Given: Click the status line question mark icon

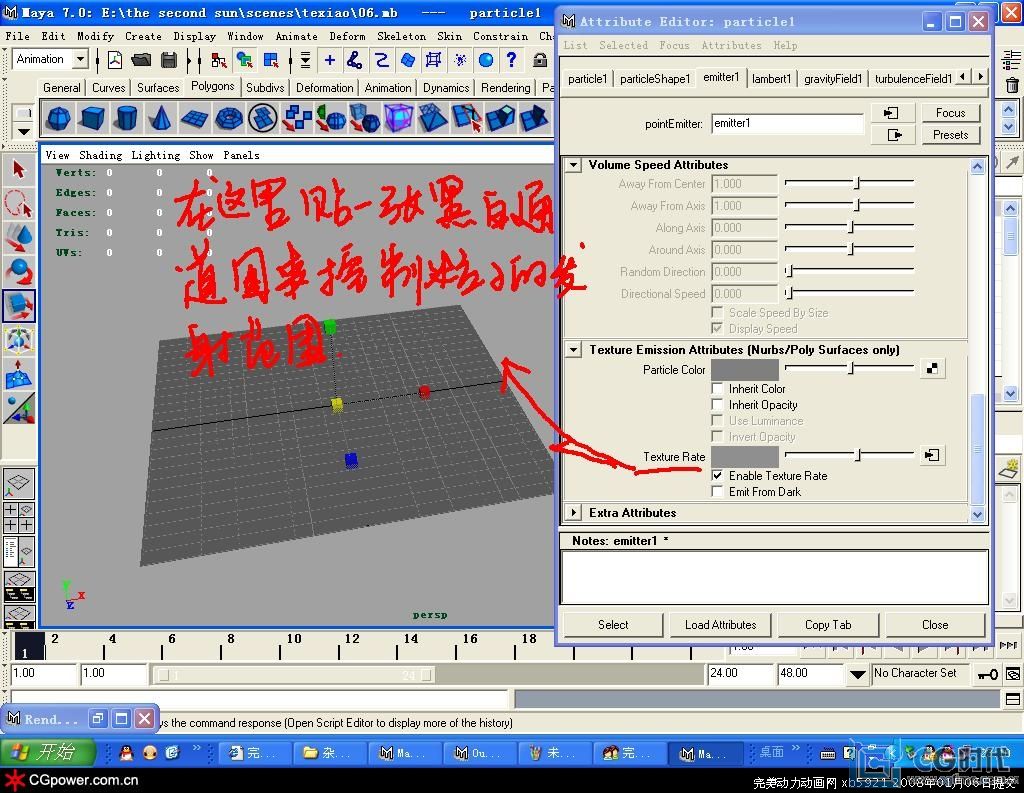Looking at the screenshot, I should (511, 60).
